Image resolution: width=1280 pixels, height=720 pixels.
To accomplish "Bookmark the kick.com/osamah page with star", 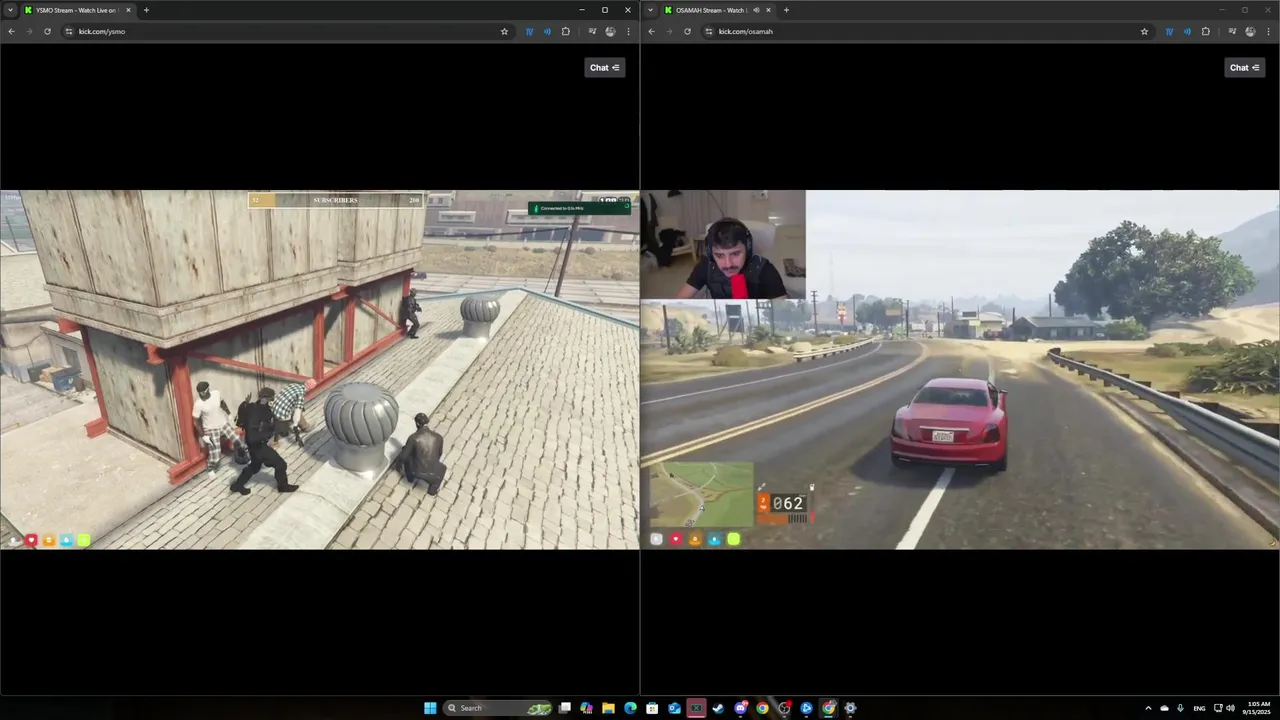I will click(x=1144, y=31).
